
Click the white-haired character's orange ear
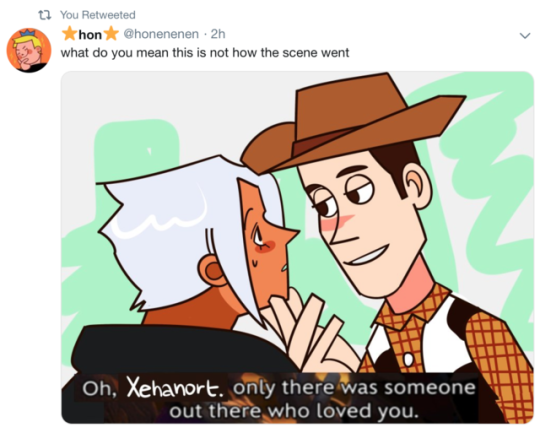[x=211, y=271]
